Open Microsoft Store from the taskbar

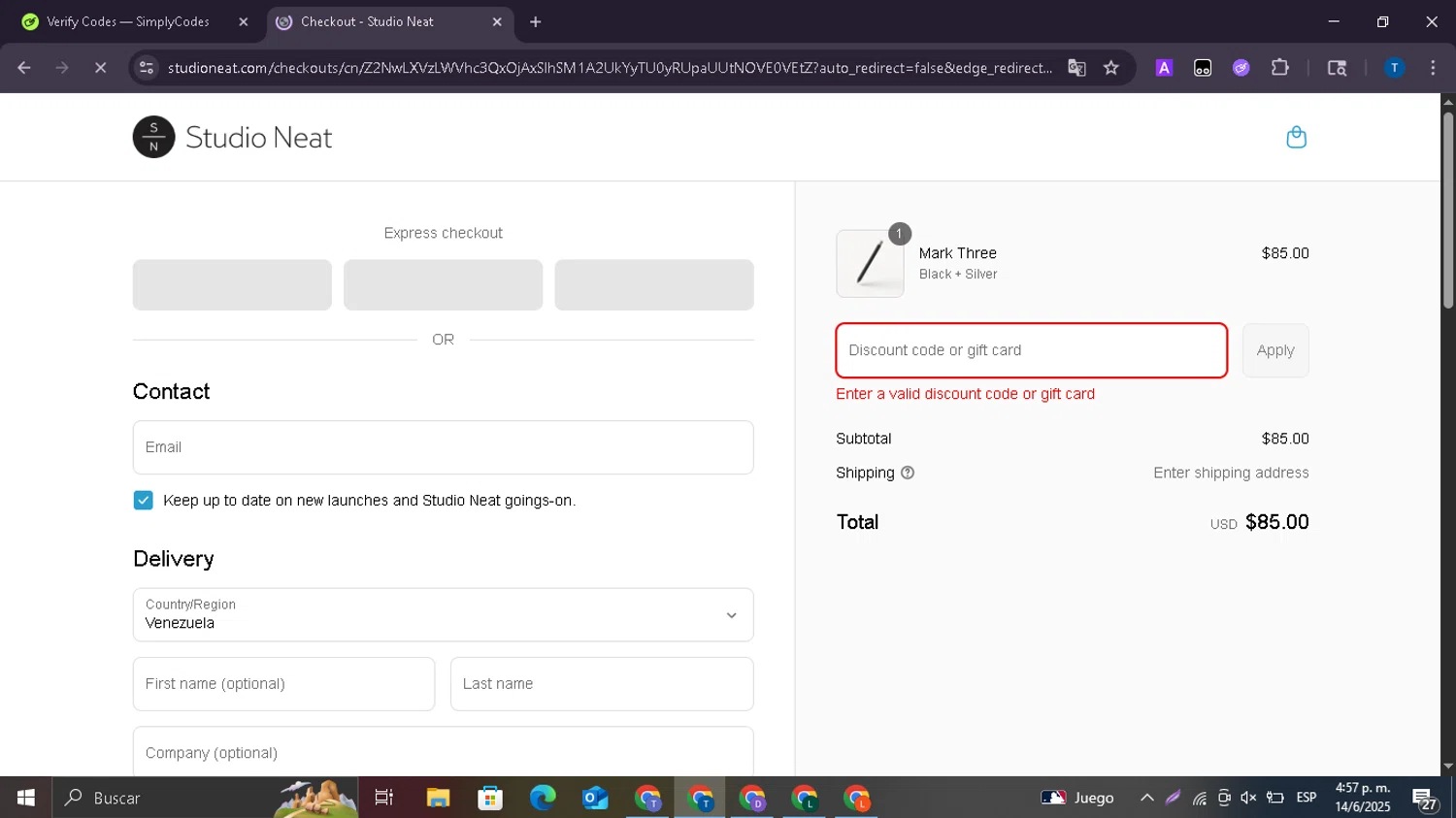490,798
